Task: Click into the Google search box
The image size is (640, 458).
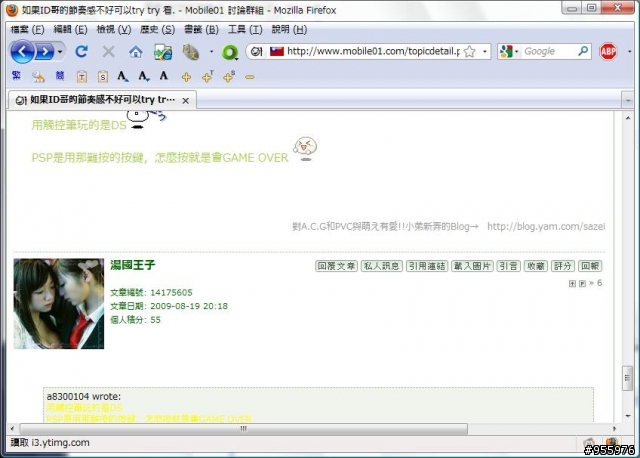Action: (549, 51)
